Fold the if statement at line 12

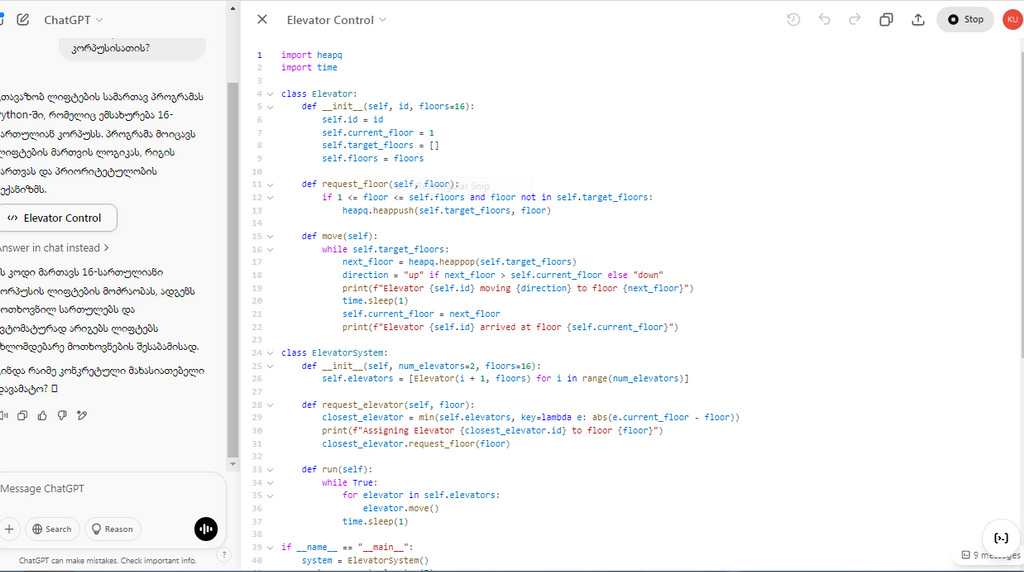tap(270, 197)
